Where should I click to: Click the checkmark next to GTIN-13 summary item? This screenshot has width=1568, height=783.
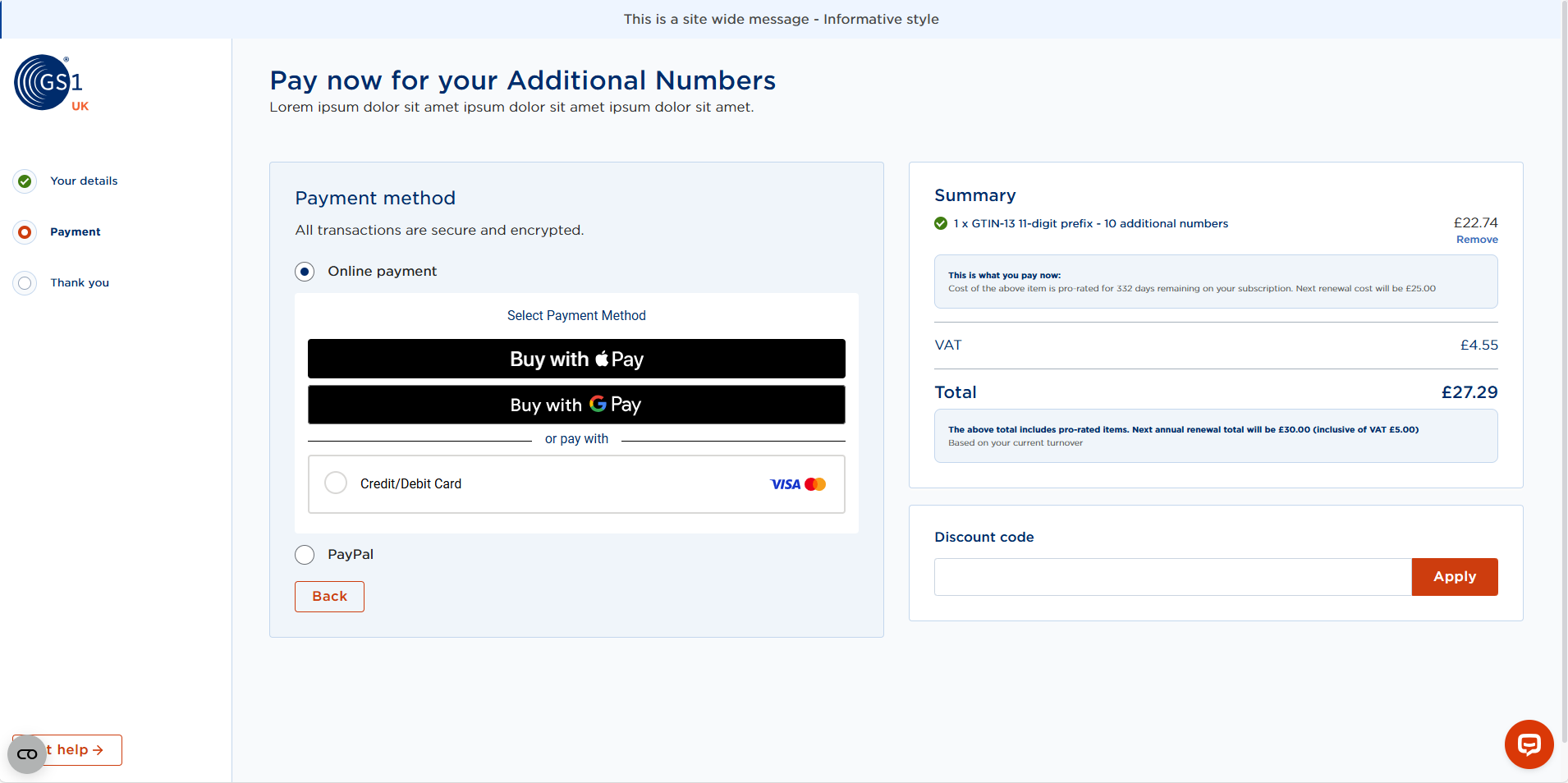click(940, 223)
